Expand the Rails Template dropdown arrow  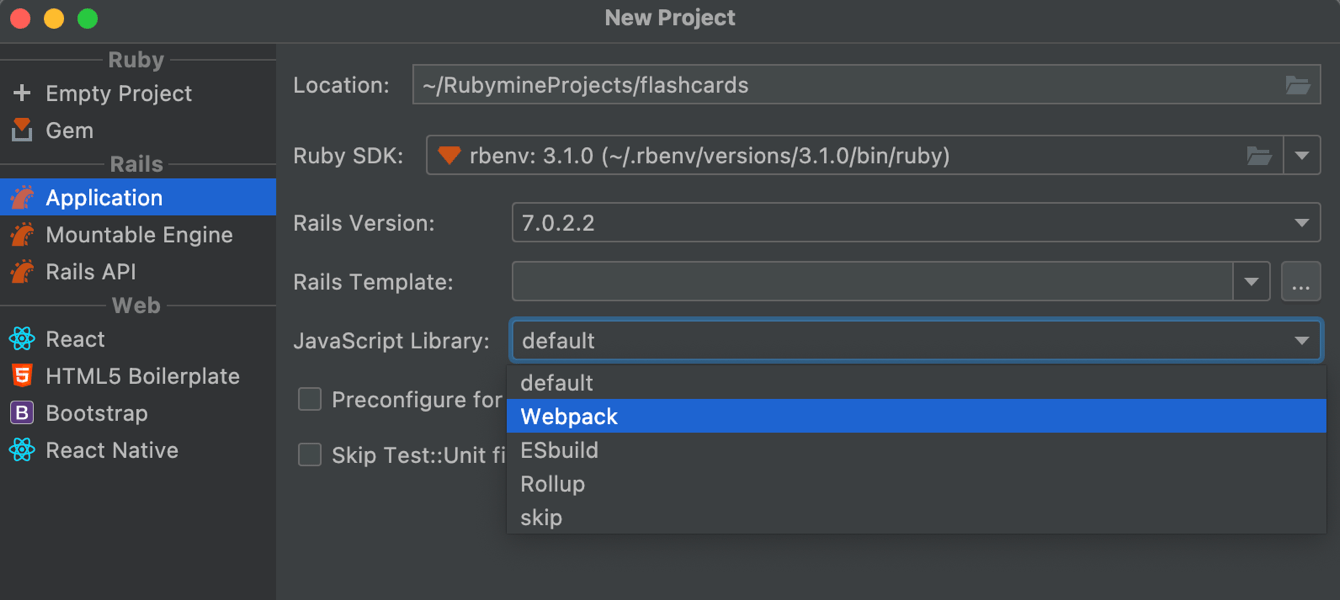(1251, 282)
